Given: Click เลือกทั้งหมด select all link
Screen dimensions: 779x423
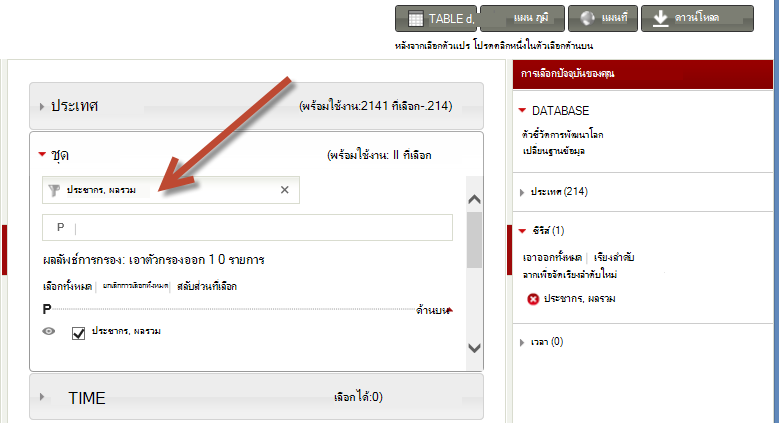Looking at the screenshot, I should pos(67,286).
